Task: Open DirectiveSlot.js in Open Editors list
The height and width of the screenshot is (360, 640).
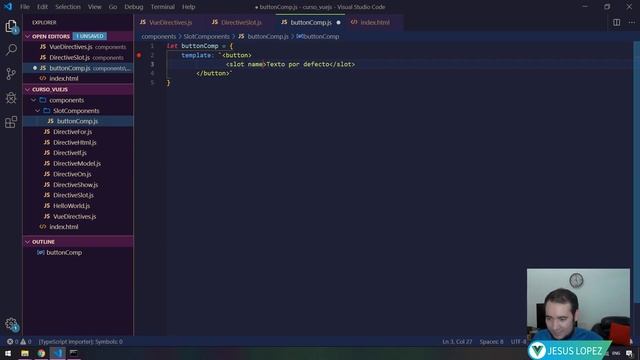Action: pos(78,58)
